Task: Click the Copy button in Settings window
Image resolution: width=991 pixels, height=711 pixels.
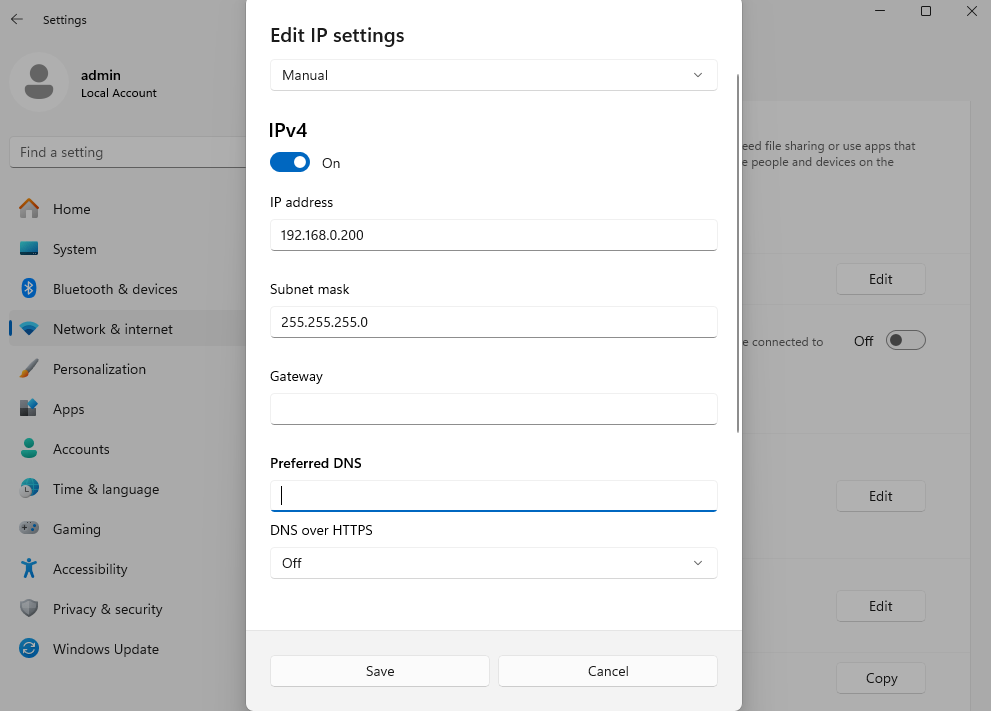Action: 881,678
